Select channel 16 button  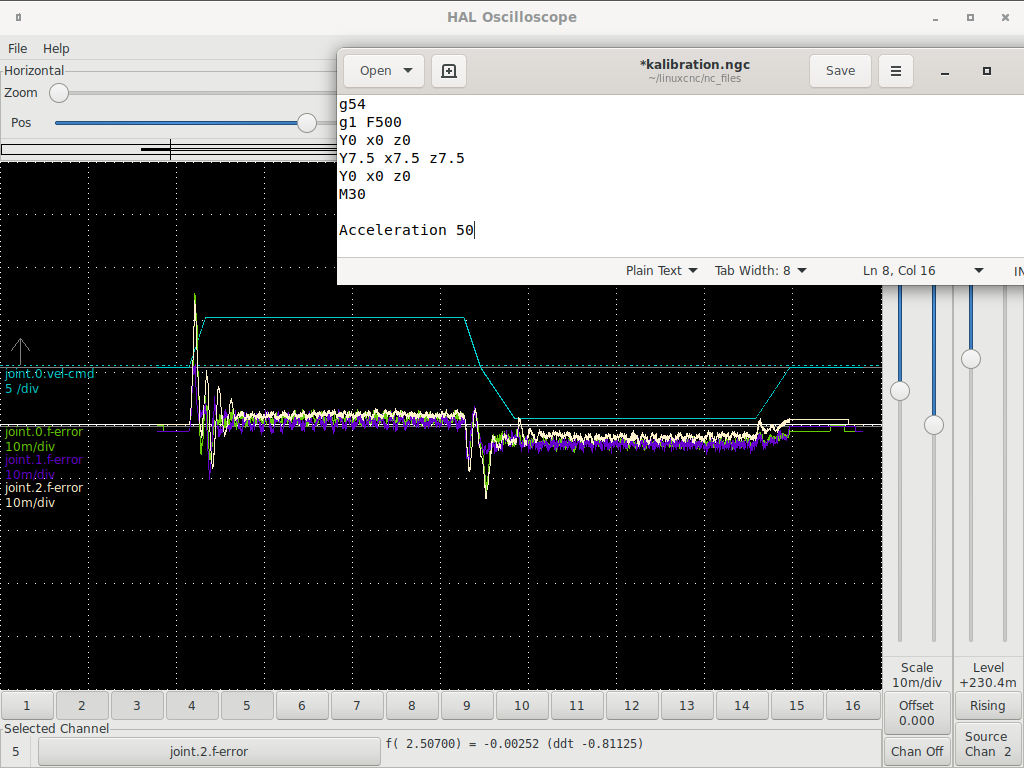853,705
